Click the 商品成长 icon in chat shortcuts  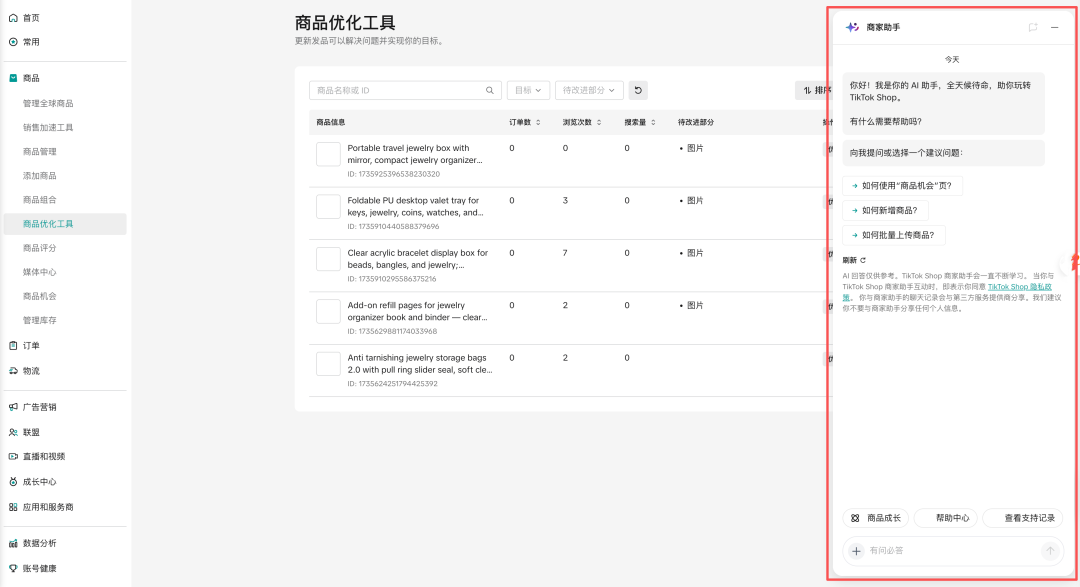pos(855,518)
